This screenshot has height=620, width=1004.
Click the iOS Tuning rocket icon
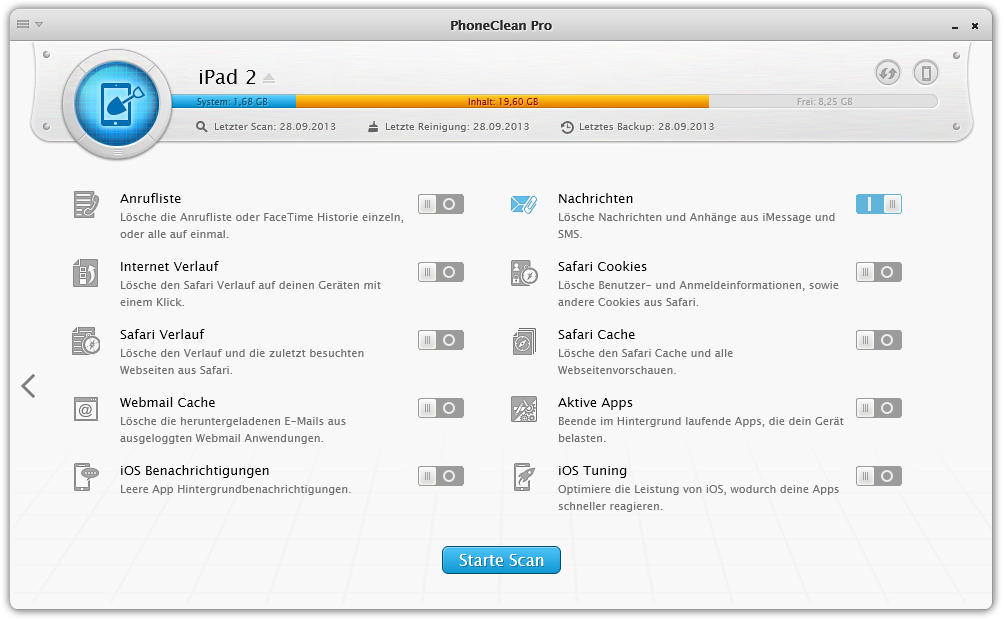(524, 477)
